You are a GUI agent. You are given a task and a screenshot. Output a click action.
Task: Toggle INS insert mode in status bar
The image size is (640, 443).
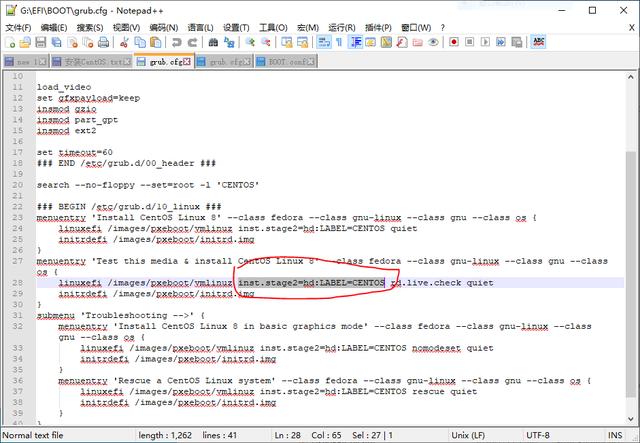click(x=615, y=435)
